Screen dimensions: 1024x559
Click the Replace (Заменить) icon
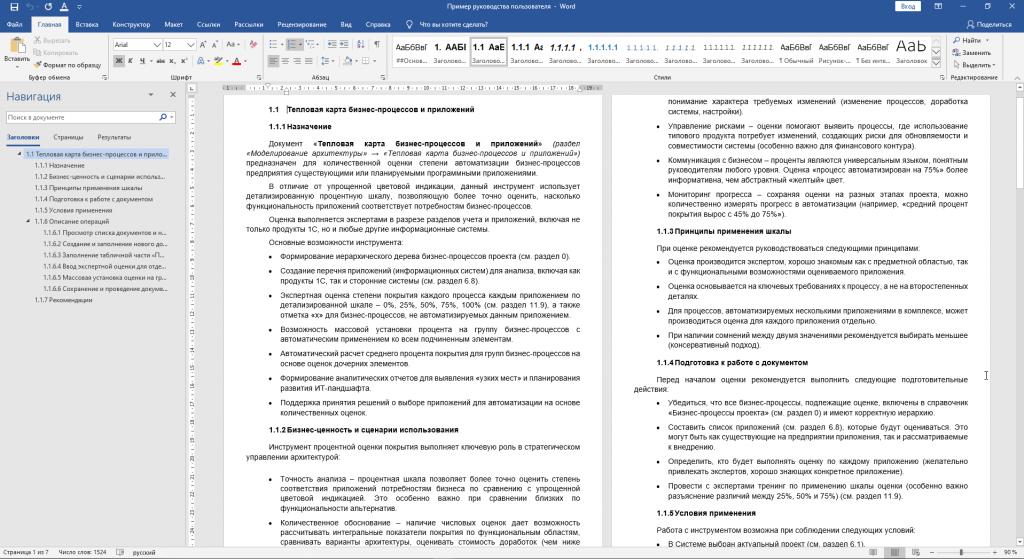point(956,52)
